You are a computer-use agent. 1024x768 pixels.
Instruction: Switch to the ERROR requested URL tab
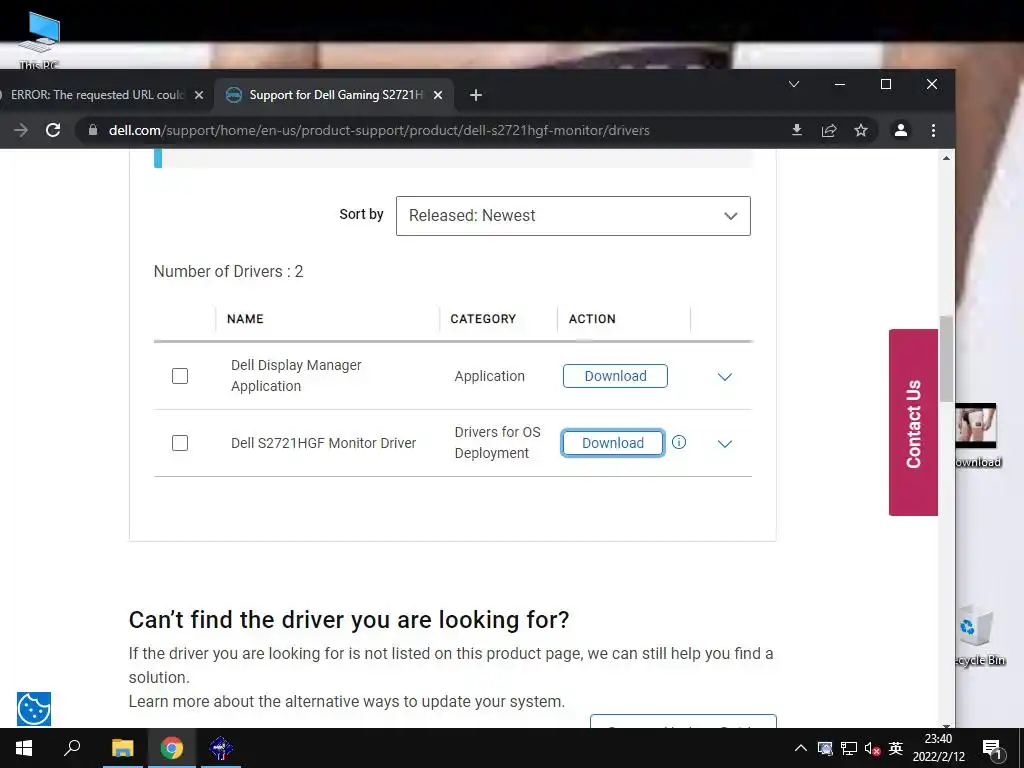pos(97,95)
